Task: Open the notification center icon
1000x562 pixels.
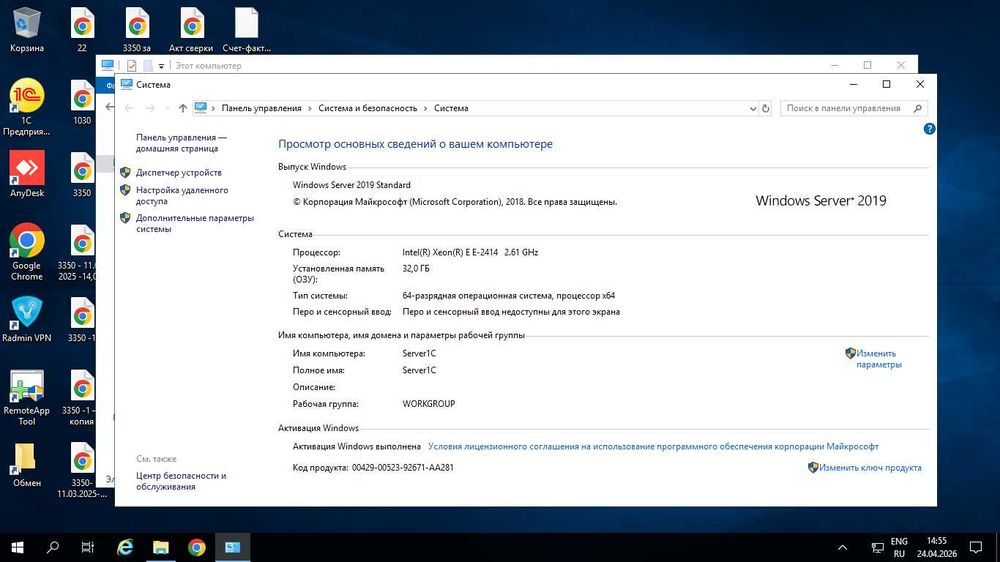Action: click(x=975, y=547)
